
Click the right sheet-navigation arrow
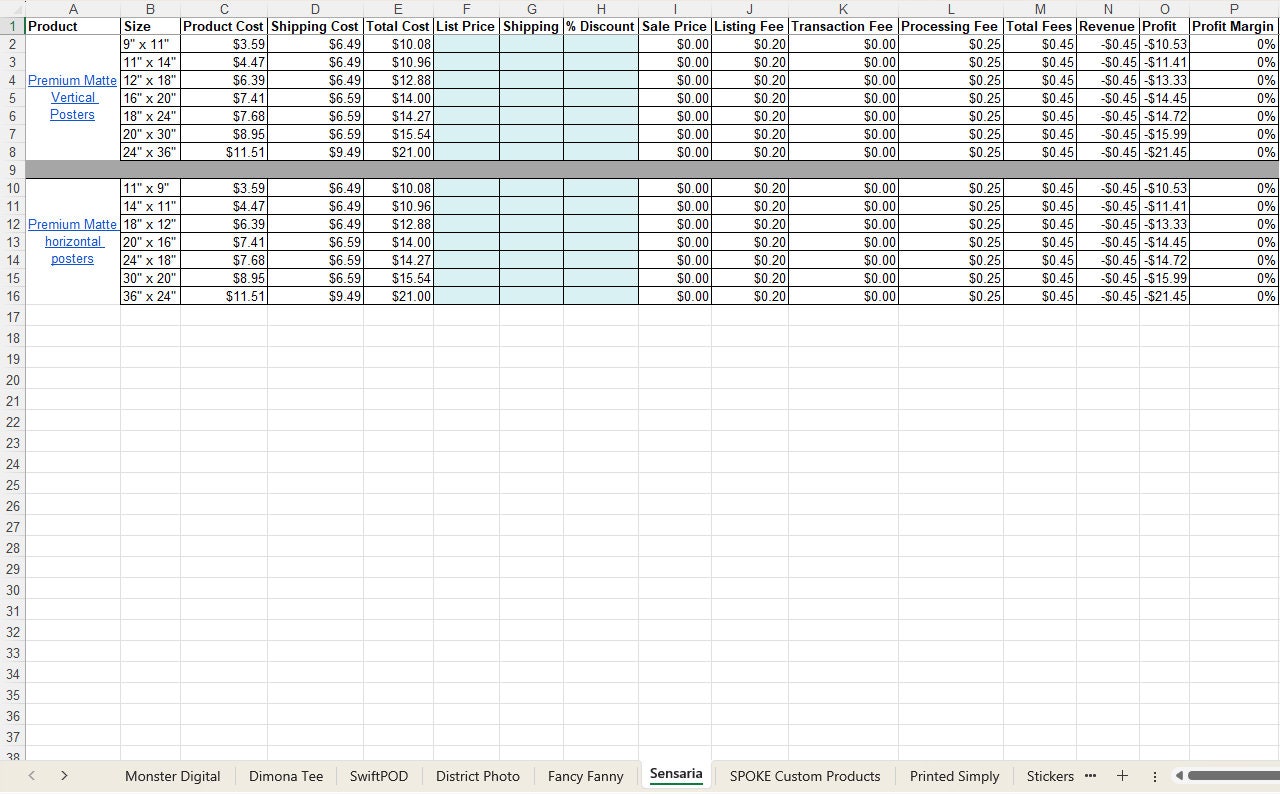tap(63, 776)
